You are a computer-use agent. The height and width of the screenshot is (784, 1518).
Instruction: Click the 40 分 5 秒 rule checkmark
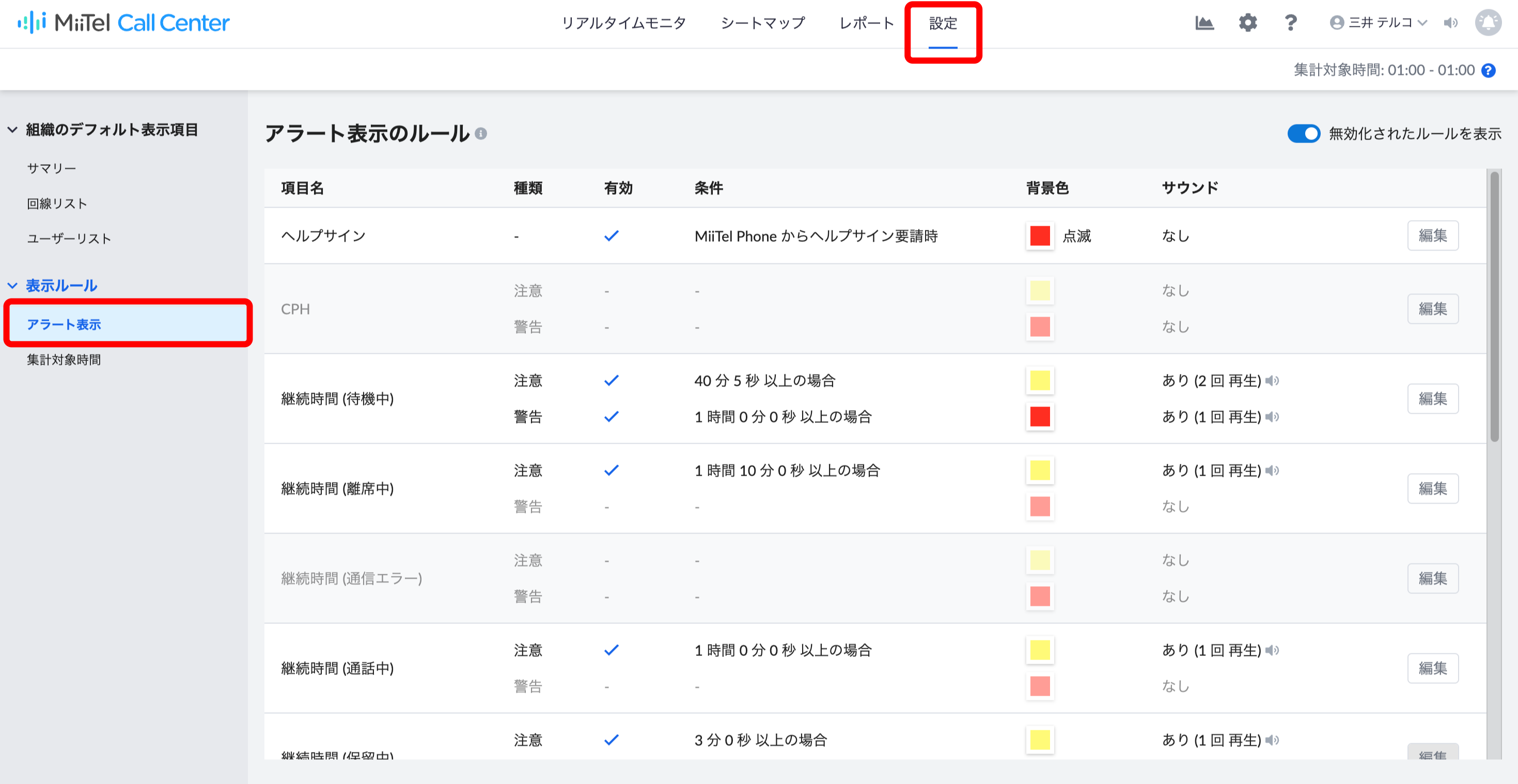[x=612, y=381]
